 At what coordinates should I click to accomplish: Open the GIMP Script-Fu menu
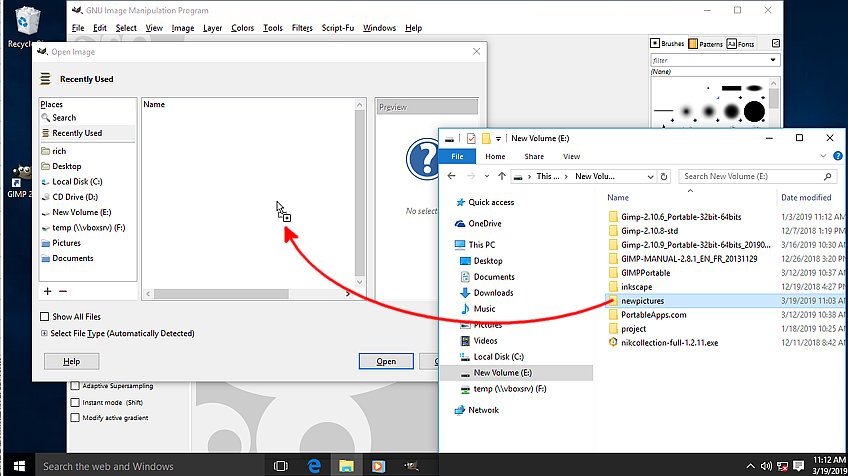tap(337, 28)
